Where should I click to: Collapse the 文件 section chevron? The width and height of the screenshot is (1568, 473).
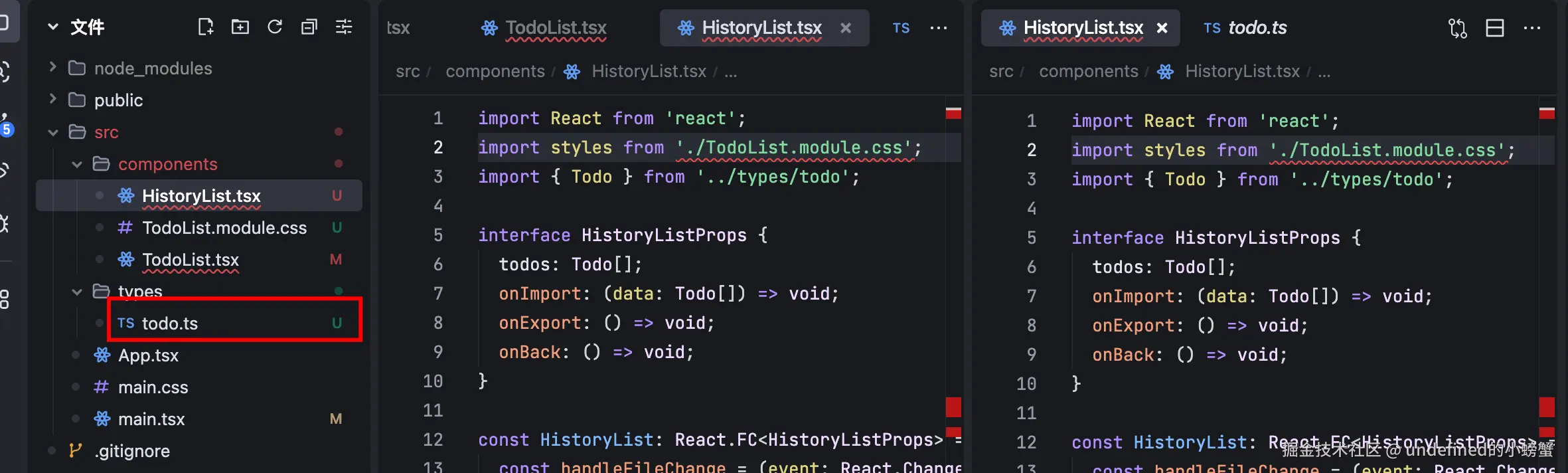pos(53,27)
